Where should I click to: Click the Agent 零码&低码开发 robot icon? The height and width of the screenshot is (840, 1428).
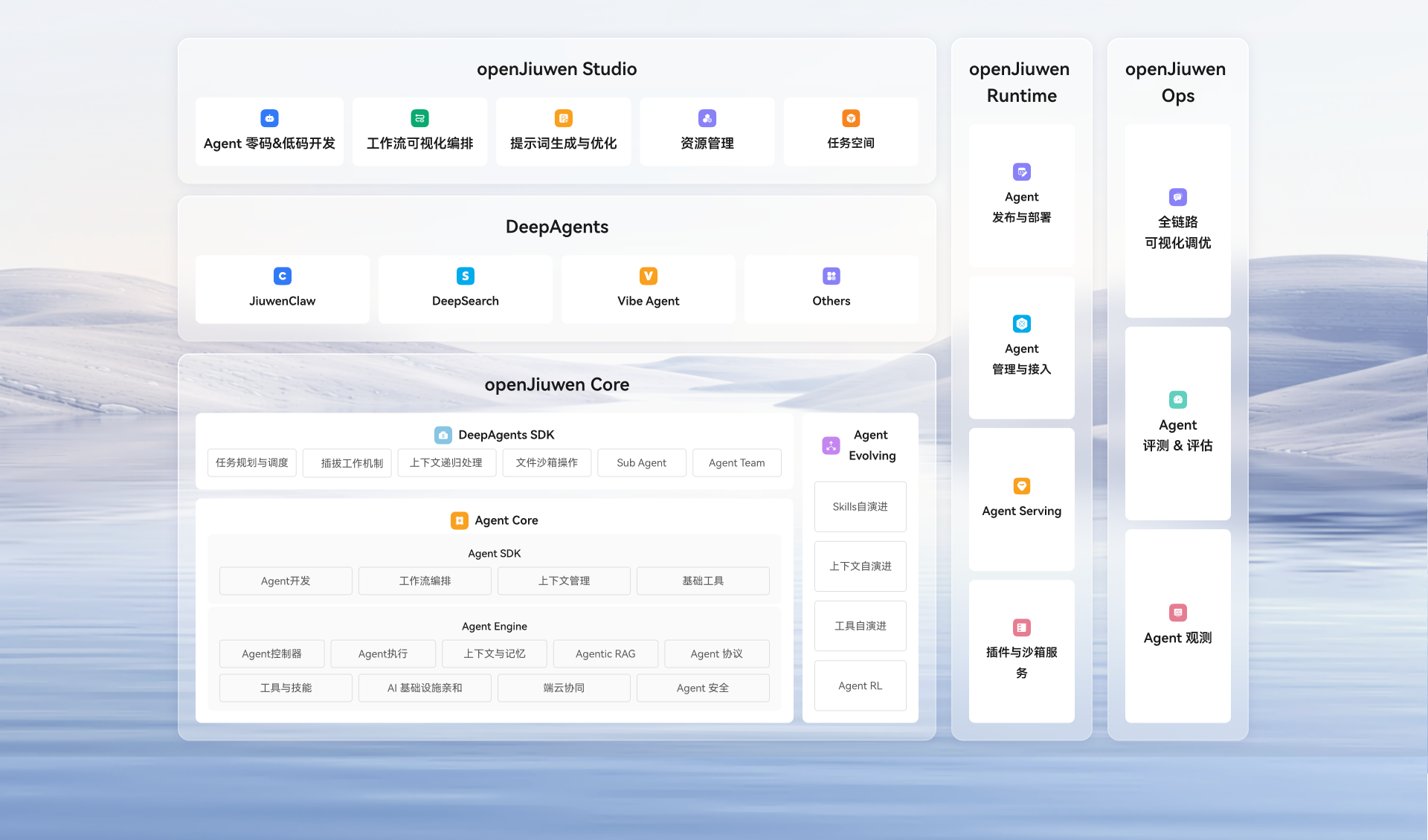pos(269,118)
